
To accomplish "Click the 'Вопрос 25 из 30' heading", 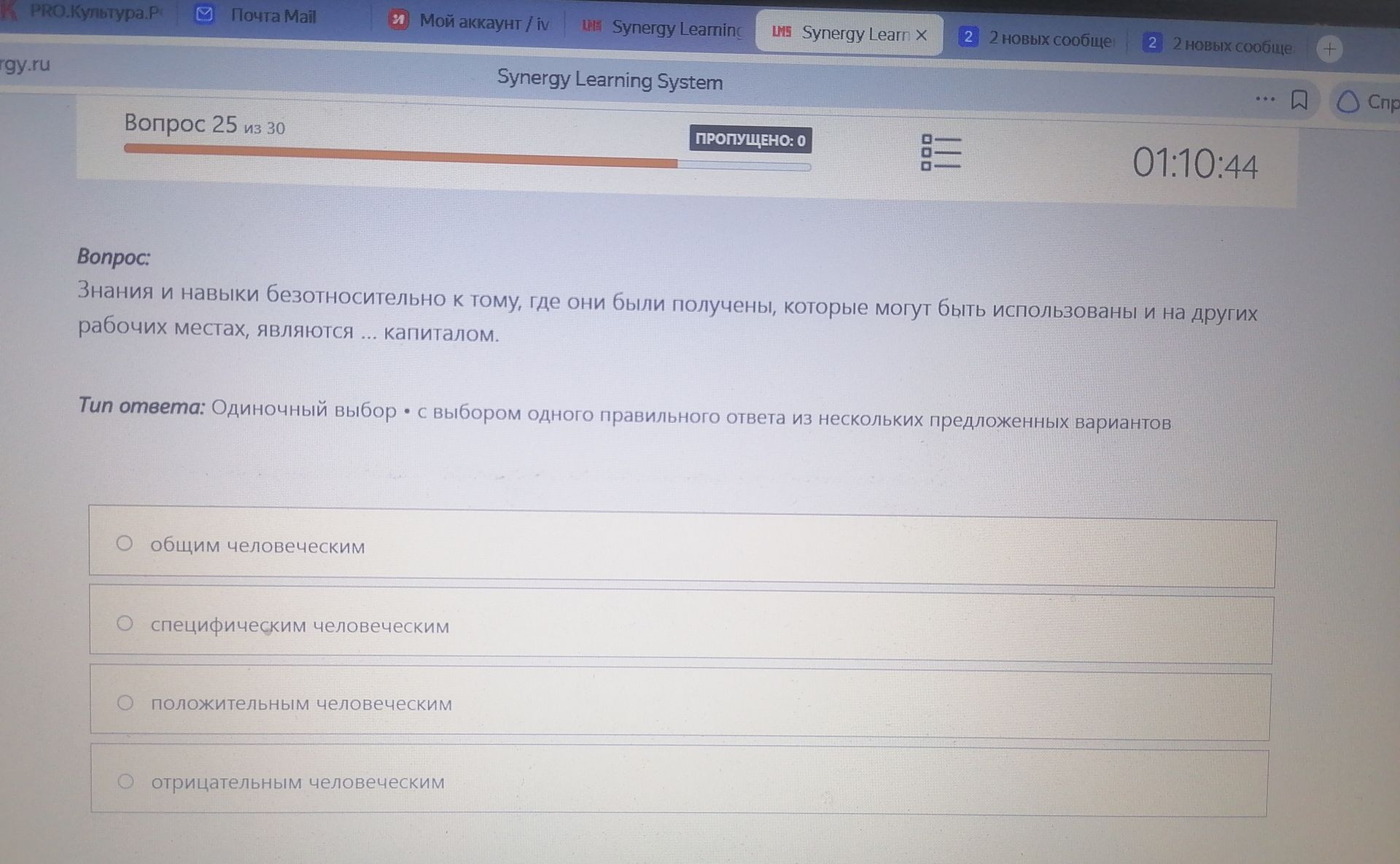I will pos(204,125).
